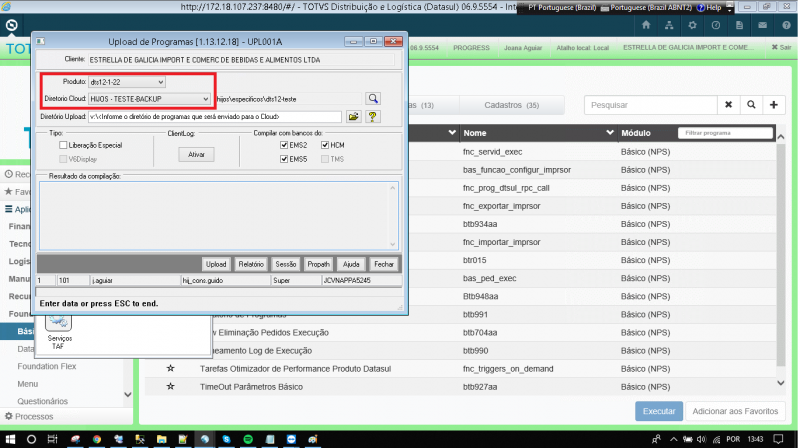This screenshot has height=448, width=800.
Task: Click the Diretório Upload path field
Action: click(x=215, y=117)
